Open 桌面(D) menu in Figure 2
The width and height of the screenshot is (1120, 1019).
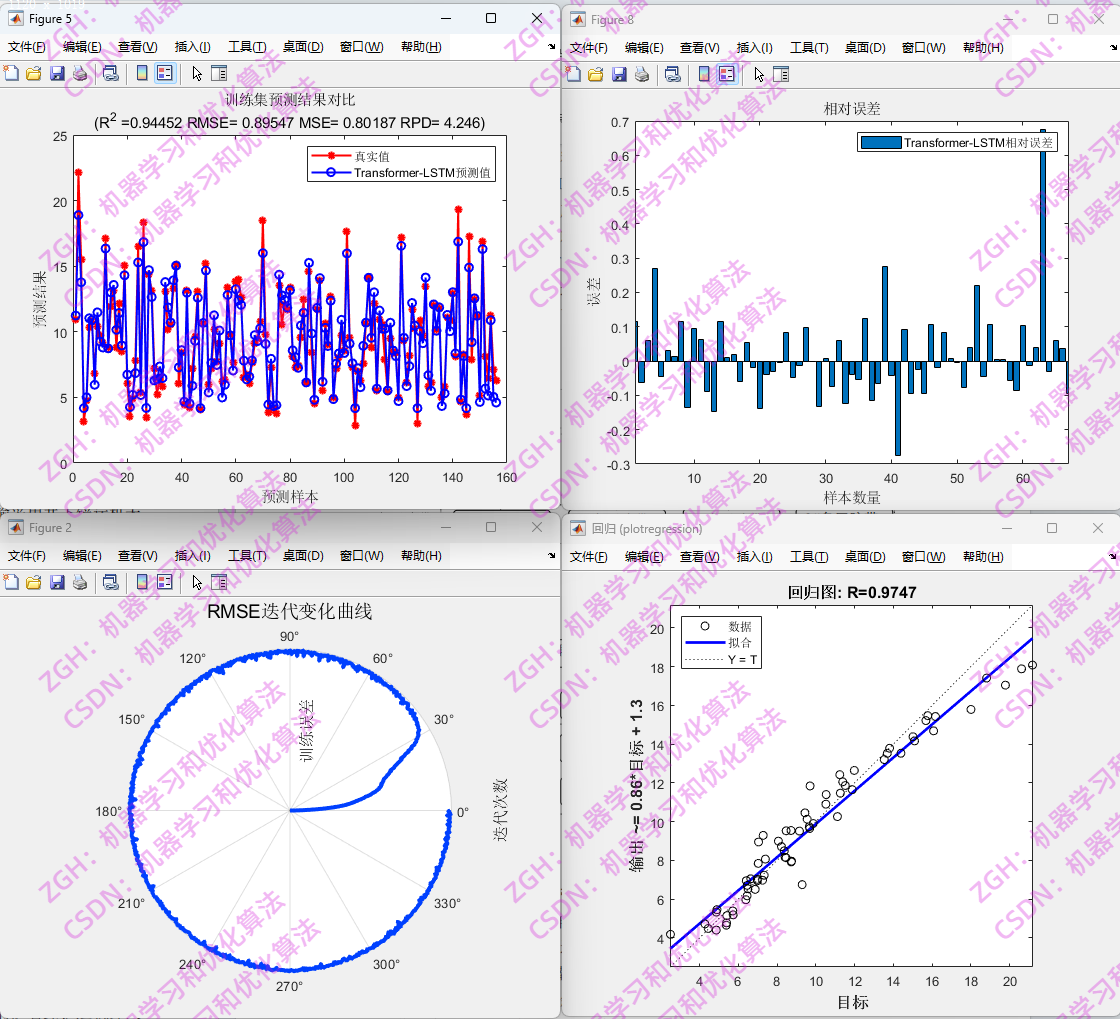click(x=303, y=556)
